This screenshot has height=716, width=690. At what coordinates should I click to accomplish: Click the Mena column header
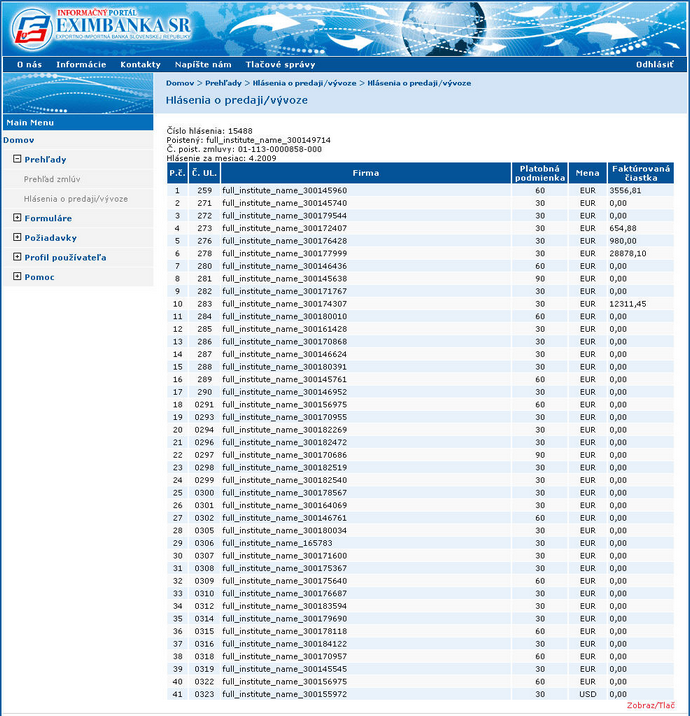[x=587, y=173]
